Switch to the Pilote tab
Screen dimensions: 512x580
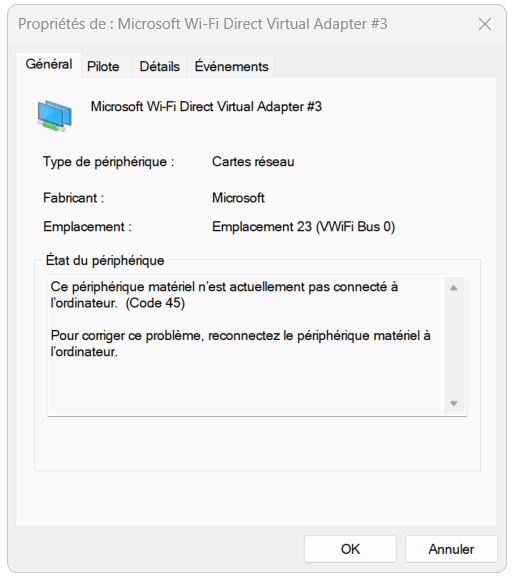pos(103,67)
